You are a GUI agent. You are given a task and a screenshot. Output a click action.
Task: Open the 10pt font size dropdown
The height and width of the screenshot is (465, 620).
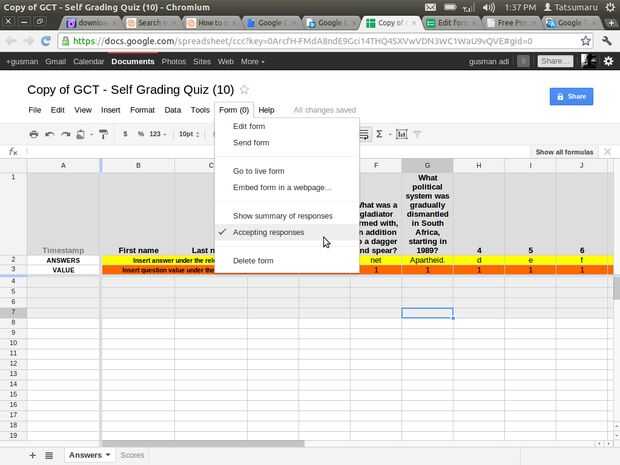pos(189,134)
